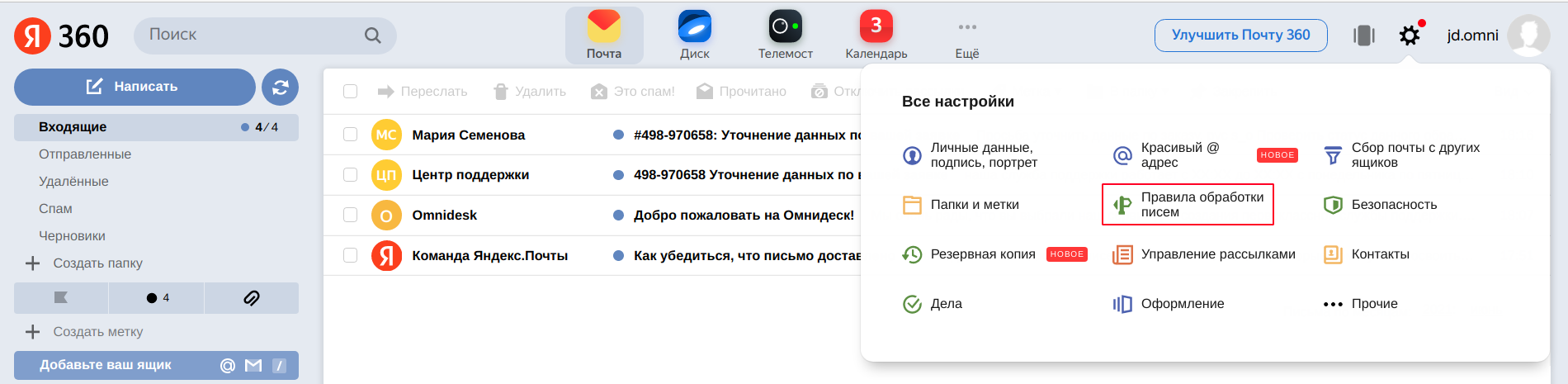The width and height of the screenshot is (1568, 384).
Task: Open Папки и метки settings
Action: (x=961, y=205)
